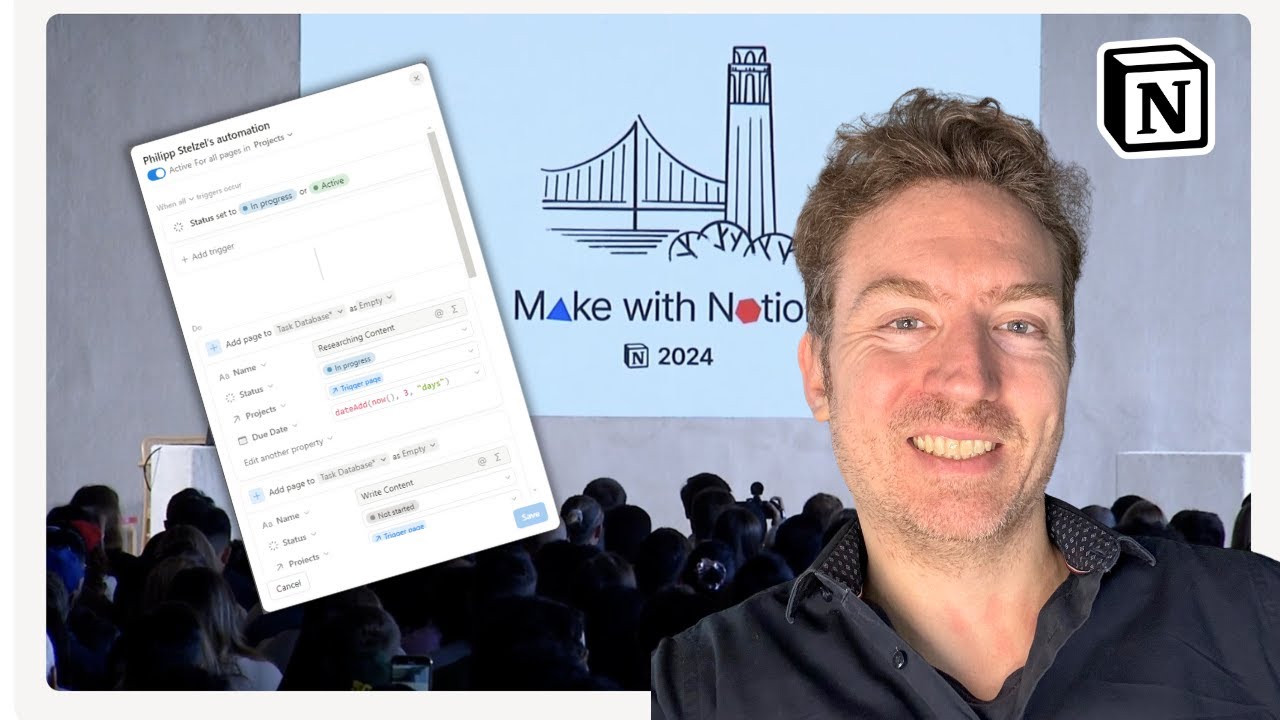The image size is (1280, 720).
Task: Click the blue Save button
Action: [530, 515]
